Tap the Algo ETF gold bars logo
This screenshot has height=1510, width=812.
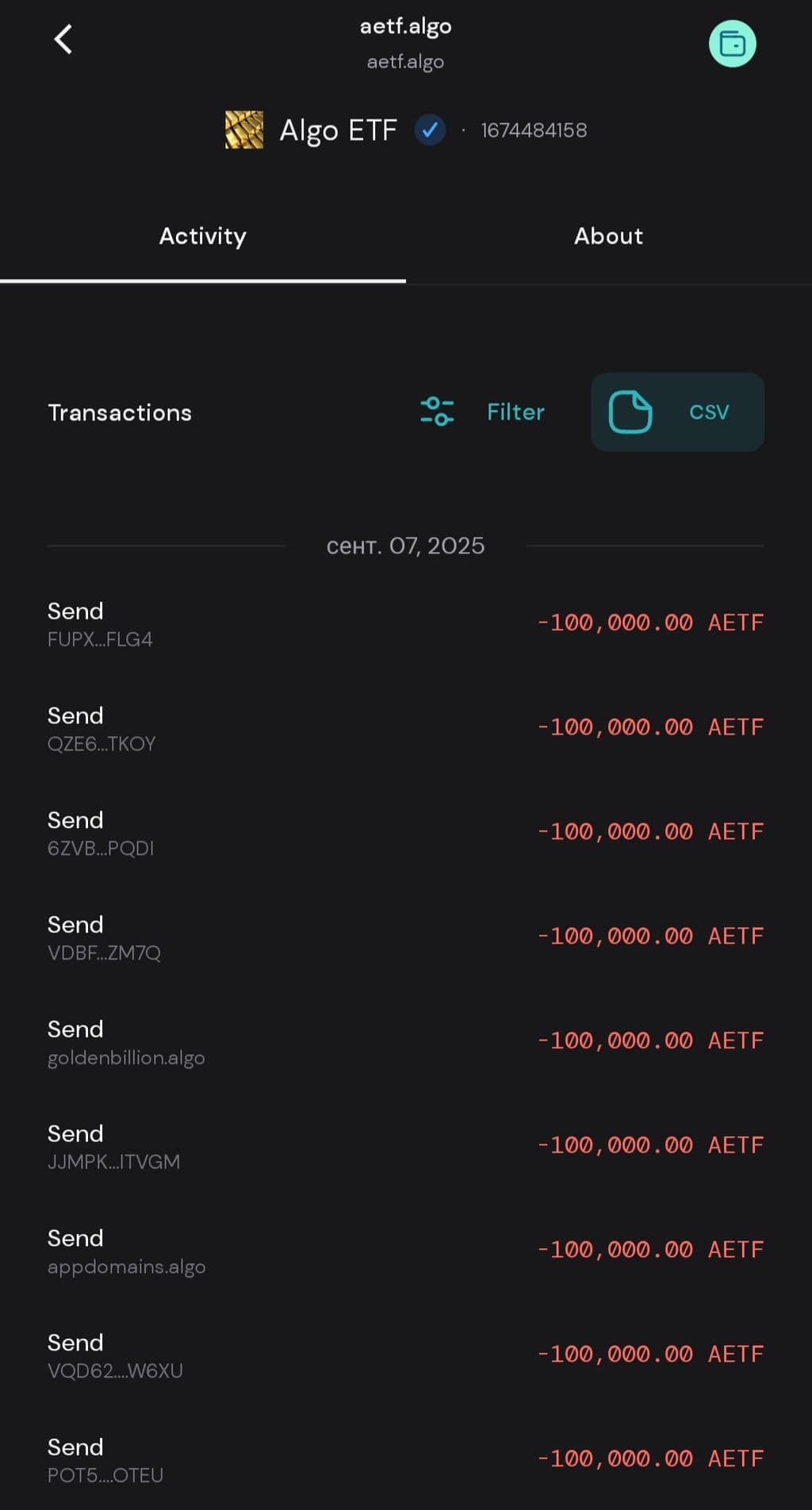point(244,130)
